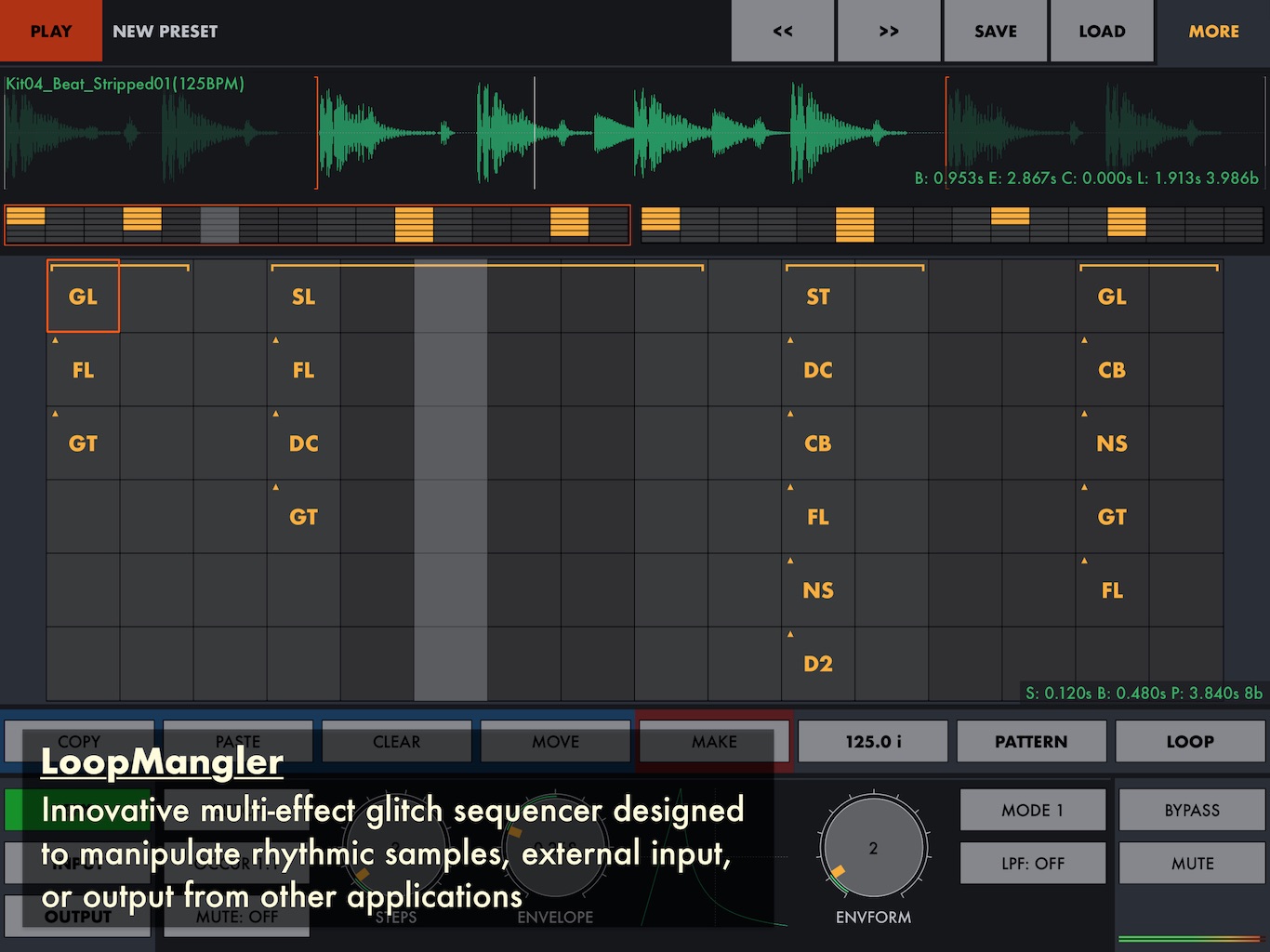Toggle the LPF: OFF filter
The image size is (1270, 952).
pyautogui.click(x=1032, y=864)
